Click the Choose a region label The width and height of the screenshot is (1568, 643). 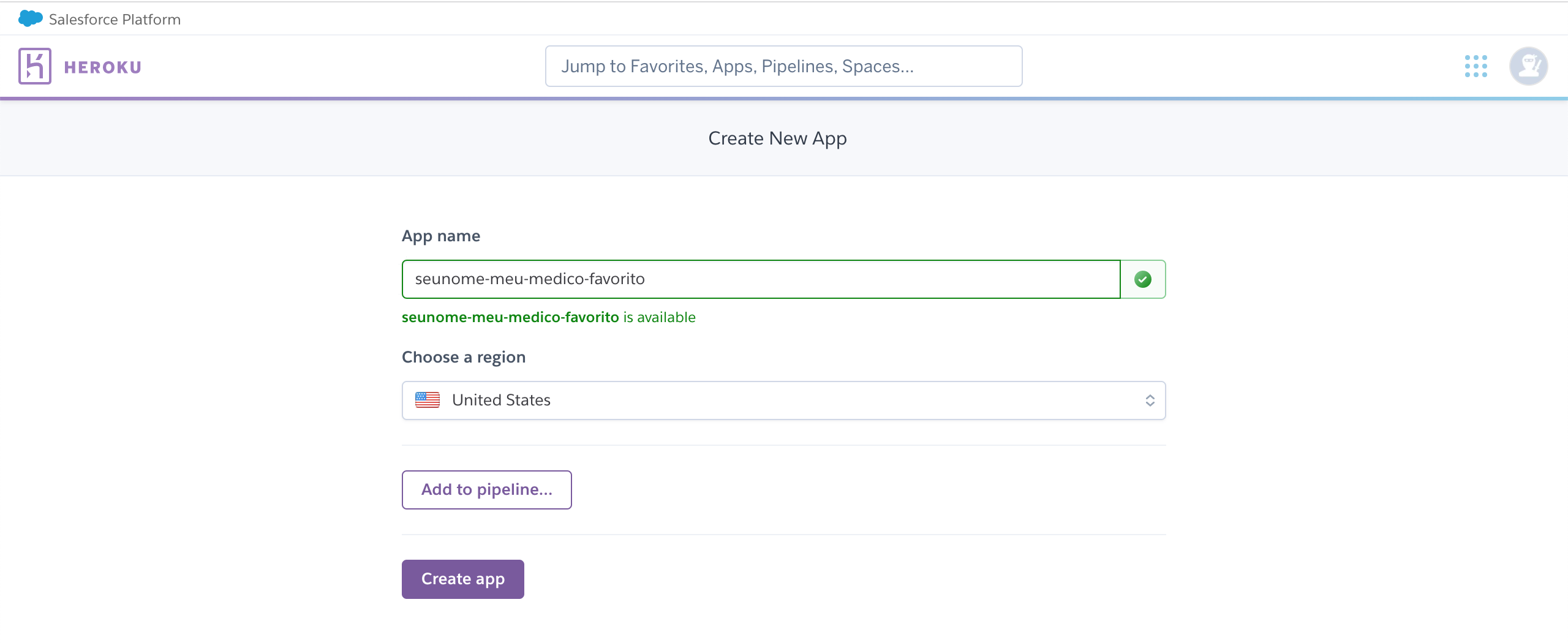(x=464, y=357)
